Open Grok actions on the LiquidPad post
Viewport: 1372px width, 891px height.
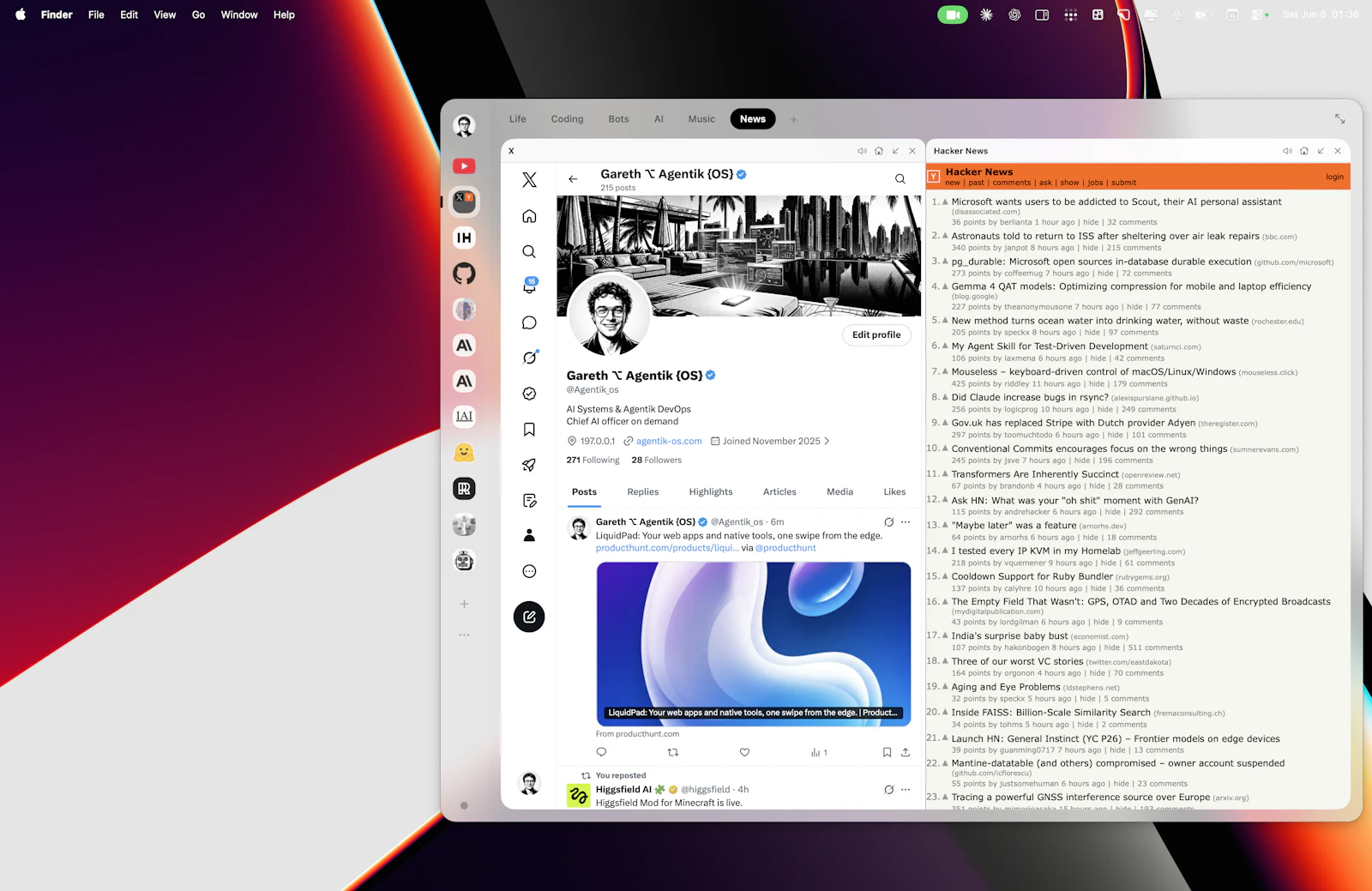pos(889,522)
